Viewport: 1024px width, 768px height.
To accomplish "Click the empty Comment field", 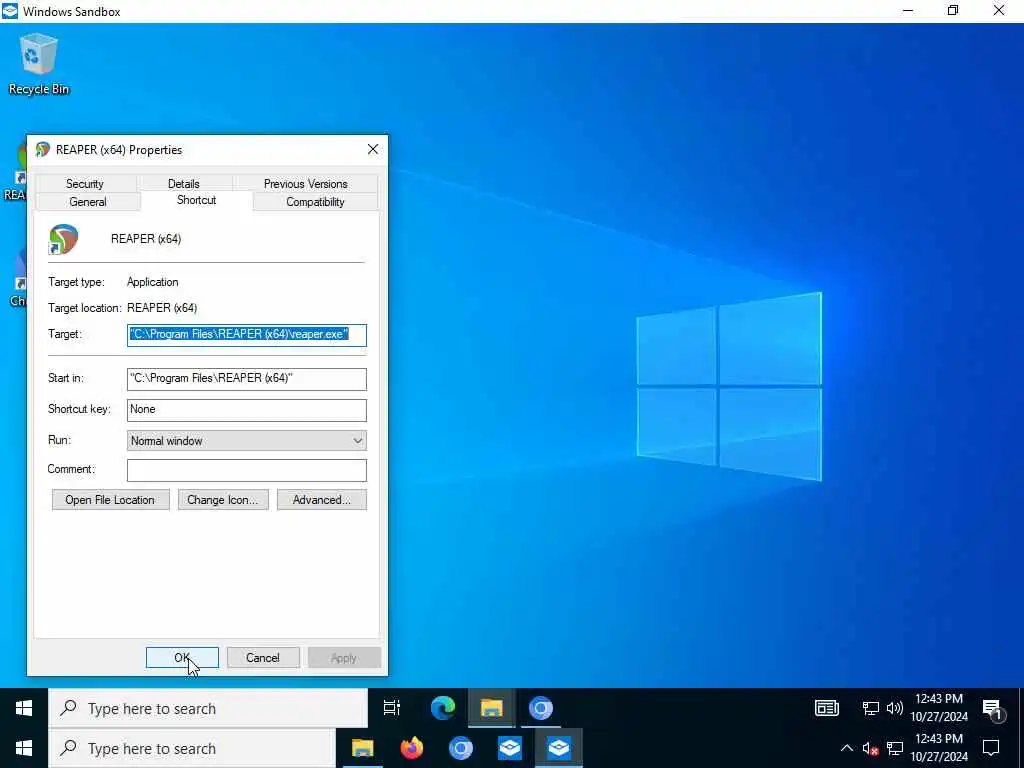I will pos(246,470).
